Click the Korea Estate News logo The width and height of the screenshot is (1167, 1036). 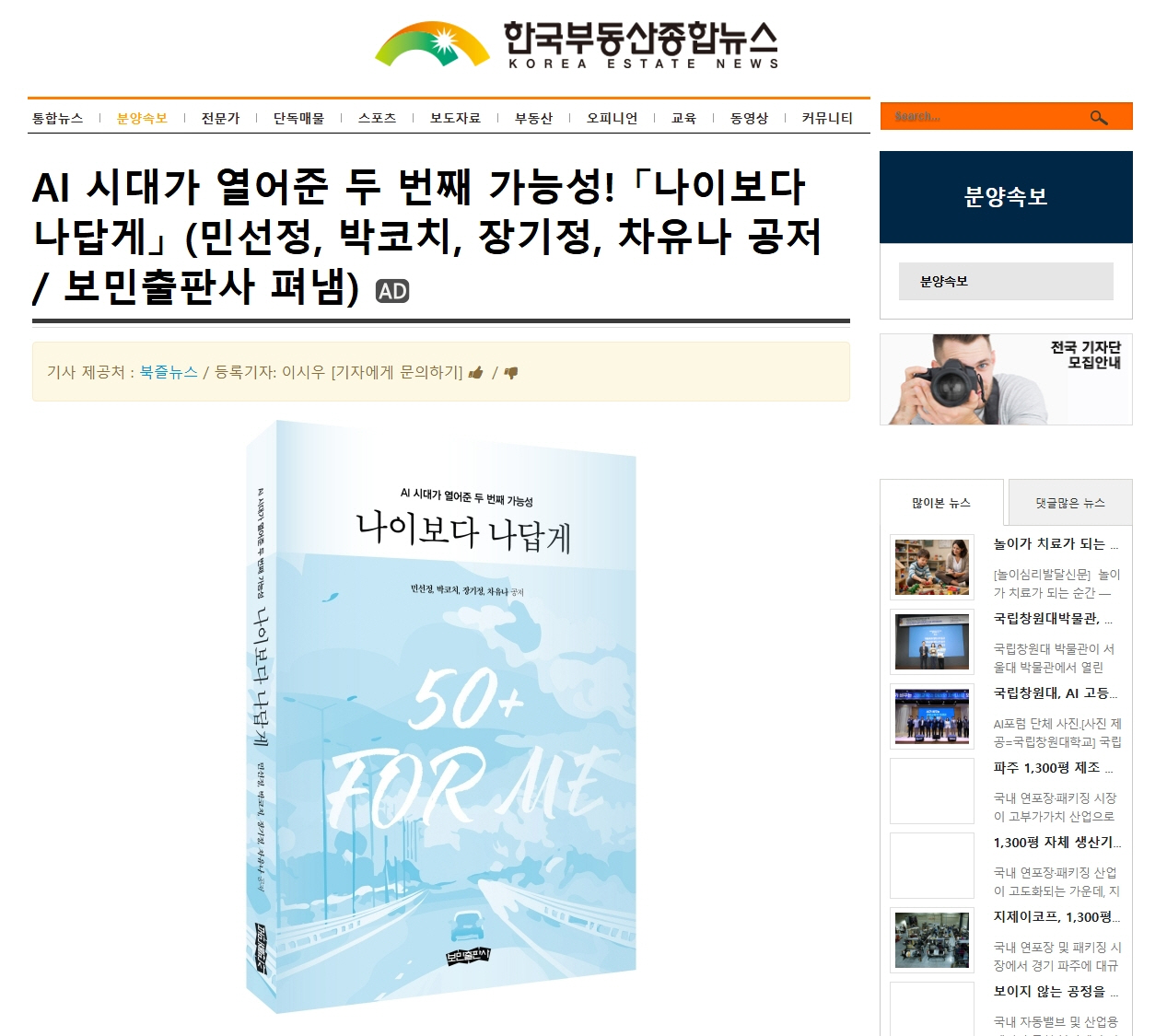coord(578,45)
